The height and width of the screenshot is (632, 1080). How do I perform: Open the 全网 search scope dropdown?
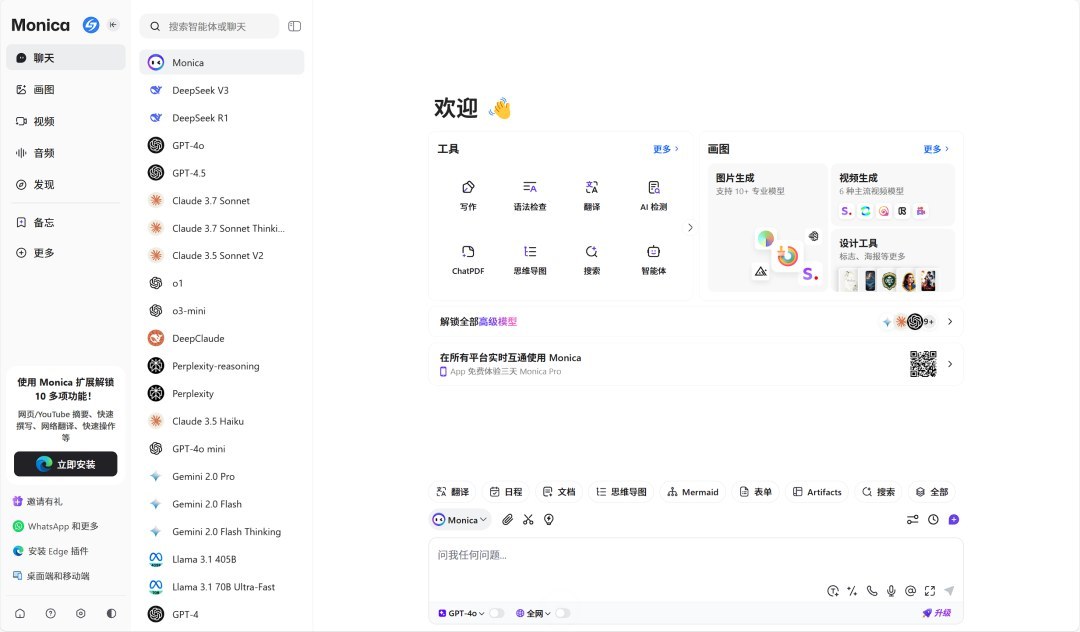(x=534, y=613)
